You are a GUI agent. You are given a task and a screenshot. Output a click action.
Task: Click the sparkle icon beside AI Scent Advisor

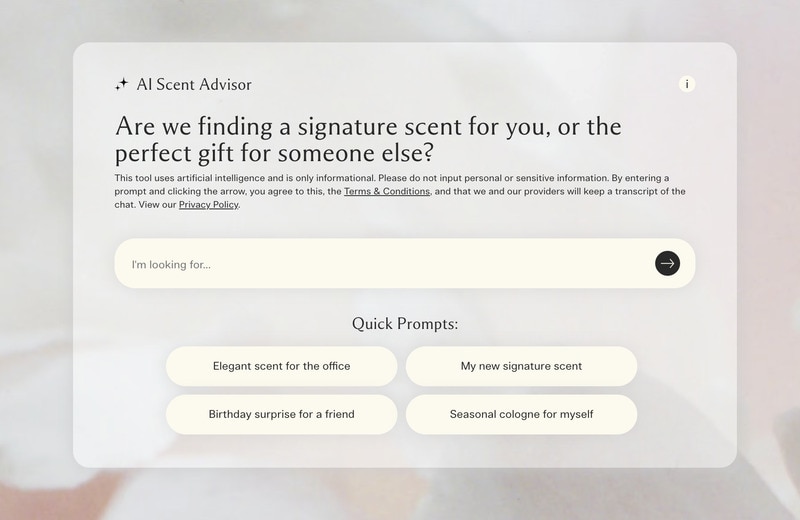coord(122,85)
